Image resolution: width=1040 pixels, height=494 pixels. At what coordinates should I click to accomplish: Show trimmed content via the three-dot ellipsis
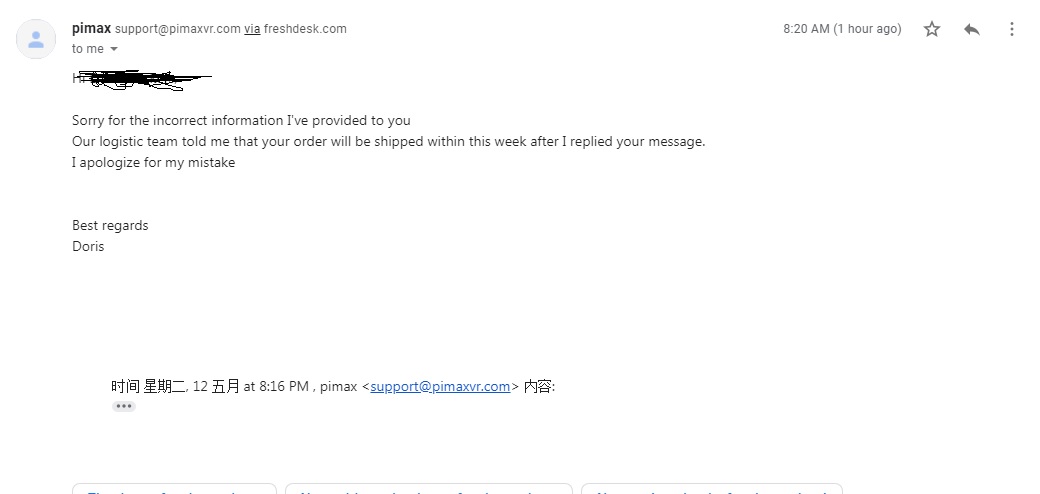pos(123,406)
